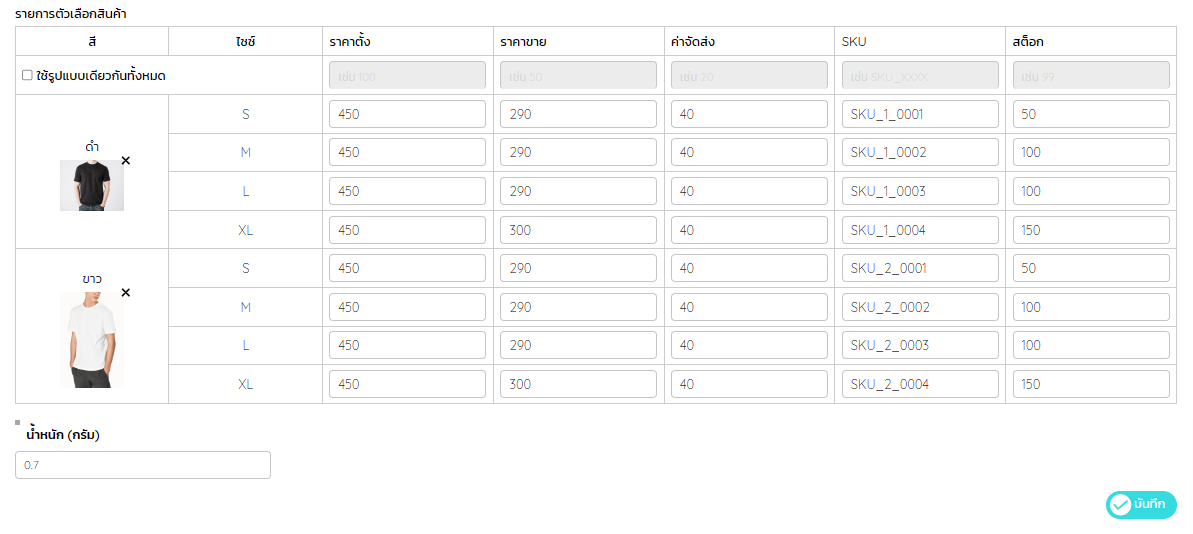Edit black XL selling price 300
The width and height of the screenshot is (1193, 534).
[x=578, y=230]
